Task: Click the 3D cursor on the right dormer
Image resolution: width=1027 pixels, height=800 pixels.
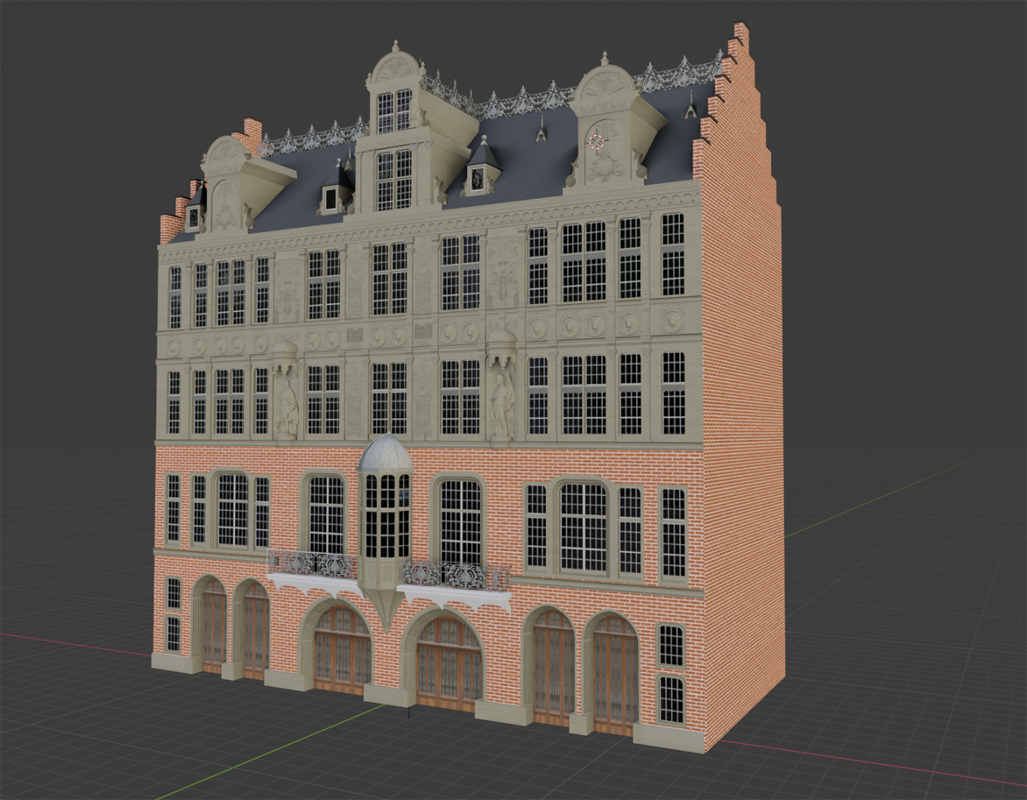Action: [596, 141]
